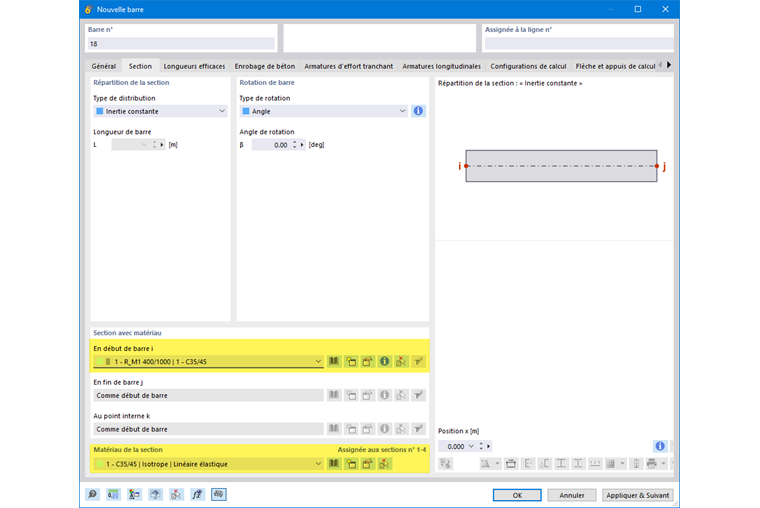Click the colored display settings icon at bottom
Image resolution: width=760 pixels, height=508 pixels.
coord(134,494)
